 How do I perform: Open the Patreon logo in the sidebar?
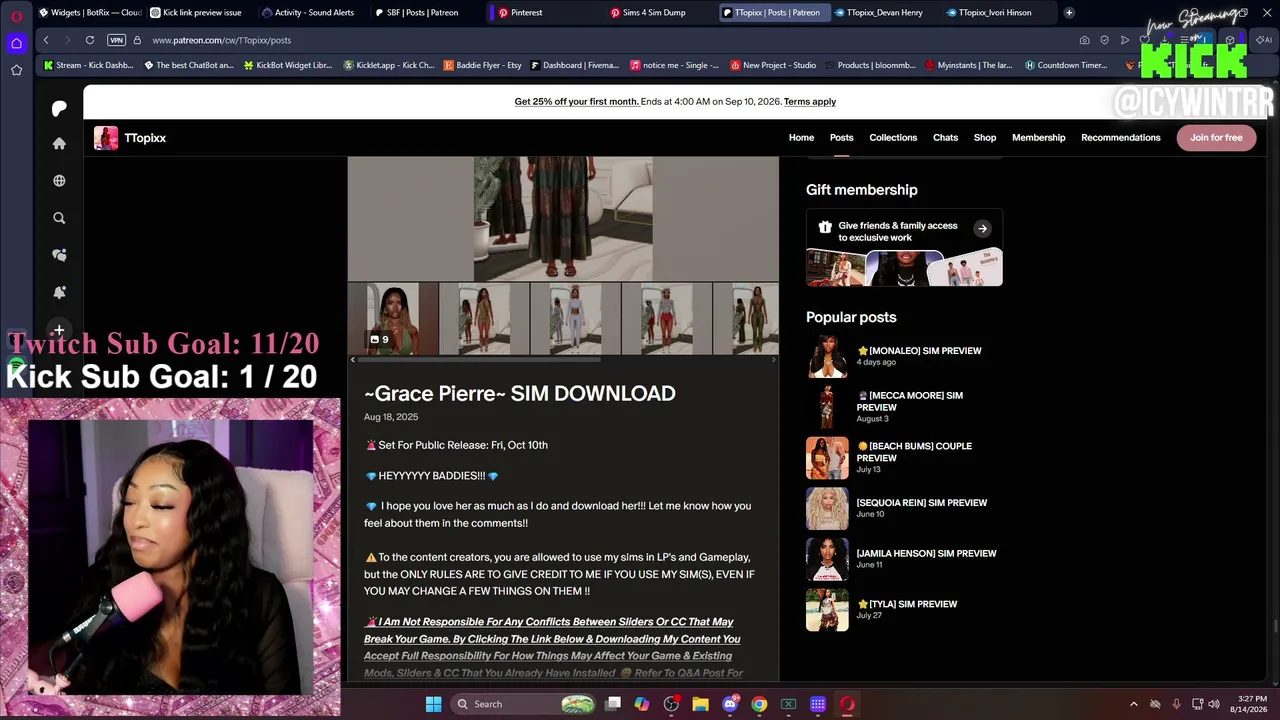[59, 108]
